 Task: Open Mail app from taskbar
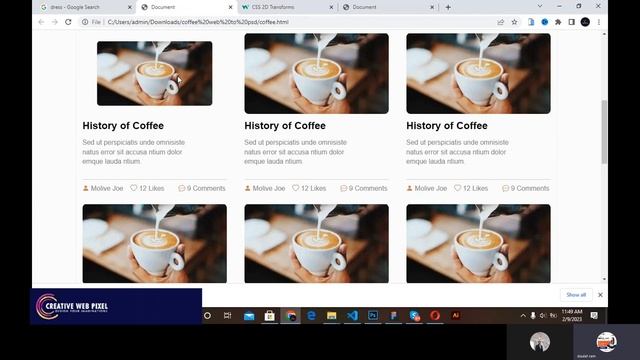click(249, 316)
